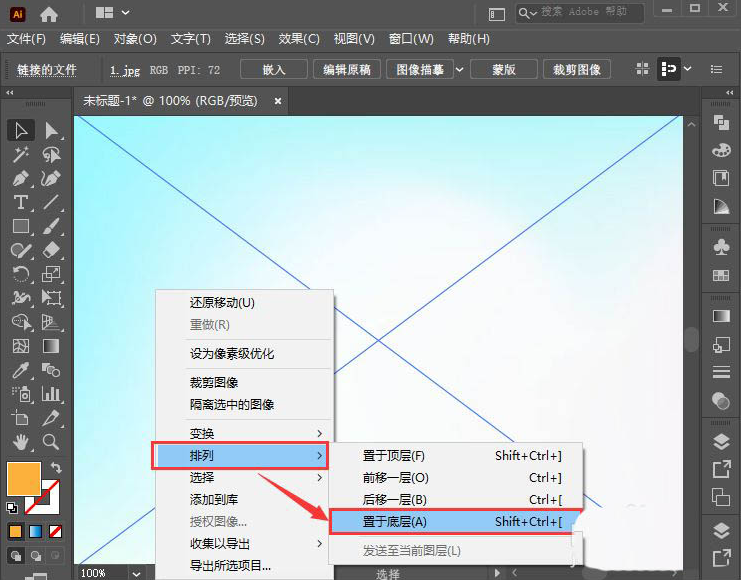The height and width of the screenshot is (580, 741).
Task: Select the Eraser tool
Action: pos(51,250)
